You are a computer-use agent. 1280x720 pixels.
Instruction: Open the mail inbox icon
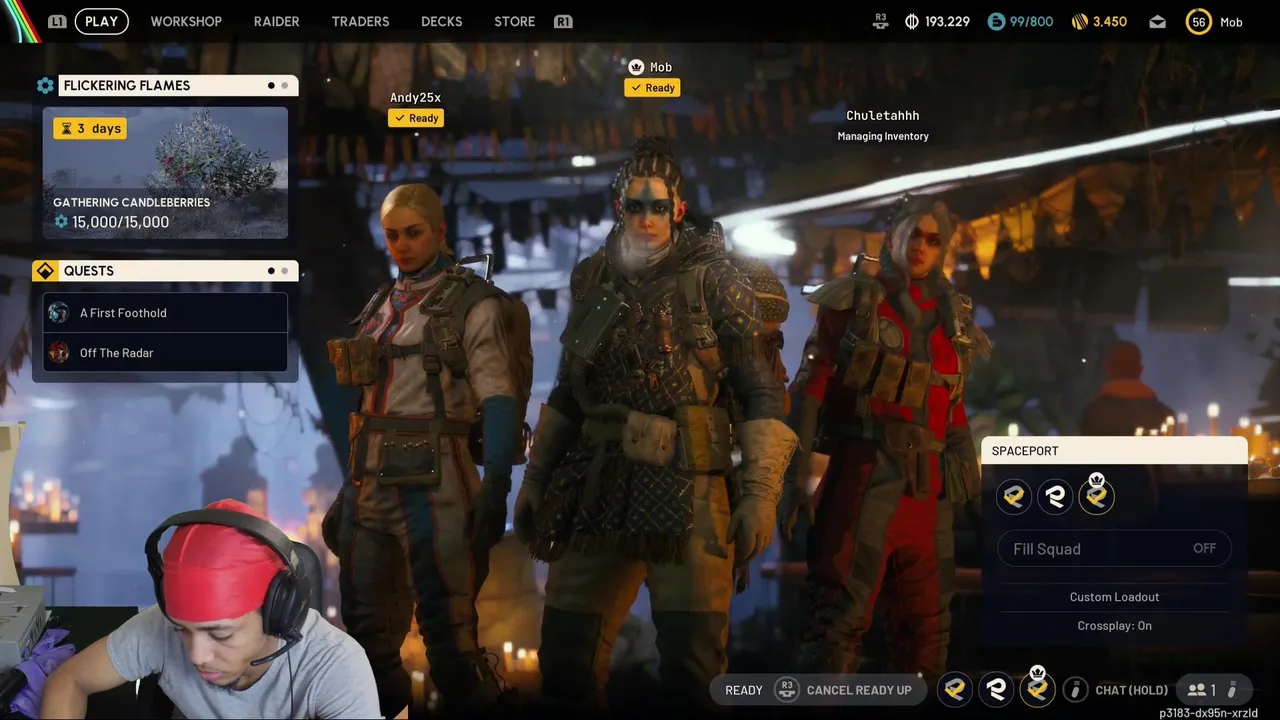coord(1157,21)
